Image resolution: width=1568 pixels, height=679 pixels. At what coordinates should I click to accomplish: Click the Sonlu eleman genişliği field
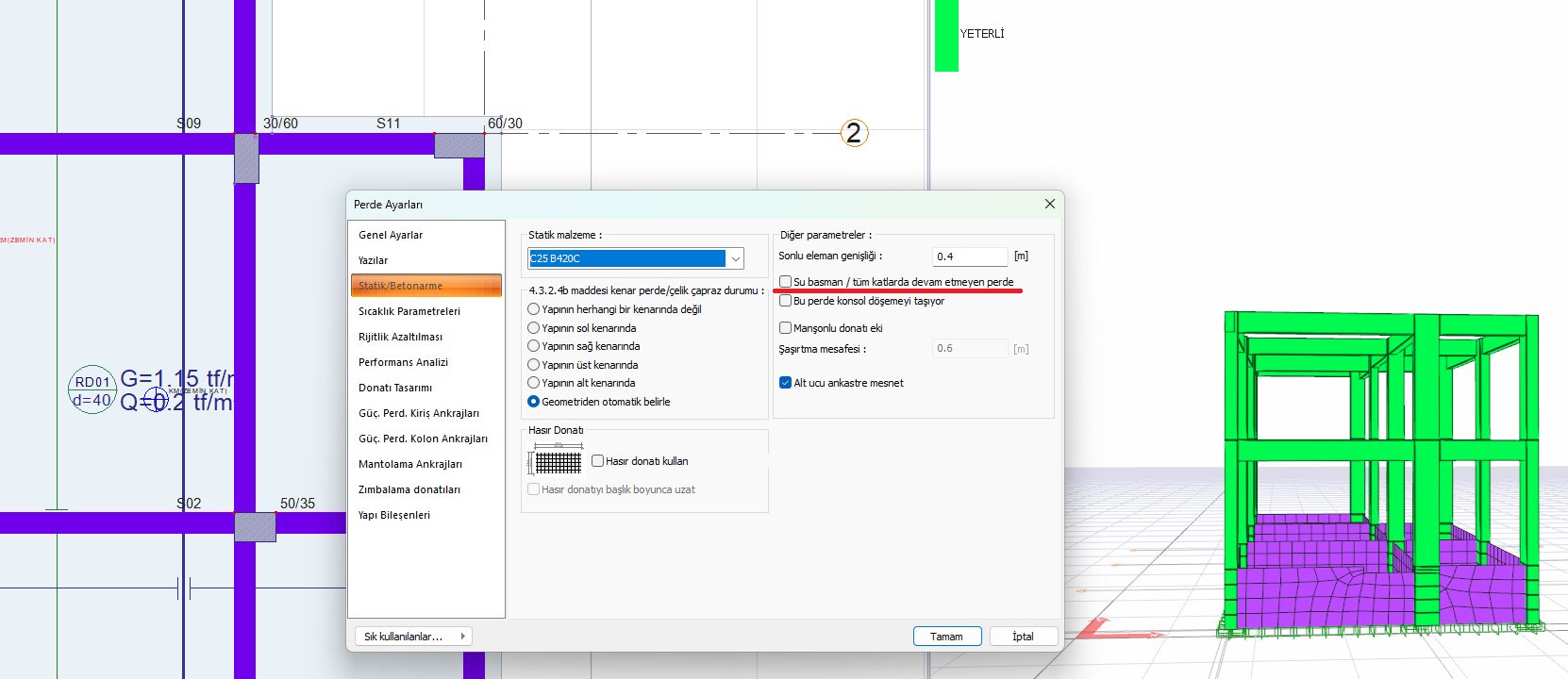click(970, 257)
